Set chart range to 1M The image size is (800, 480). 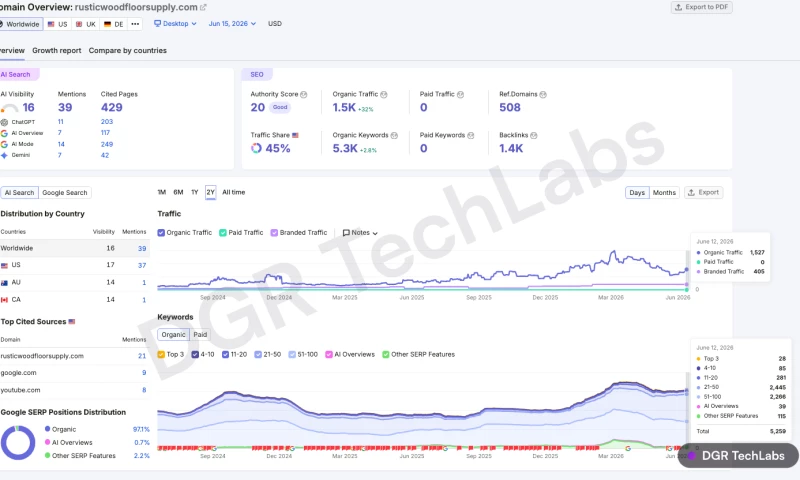pyautogui.click(x=162, y=192)
